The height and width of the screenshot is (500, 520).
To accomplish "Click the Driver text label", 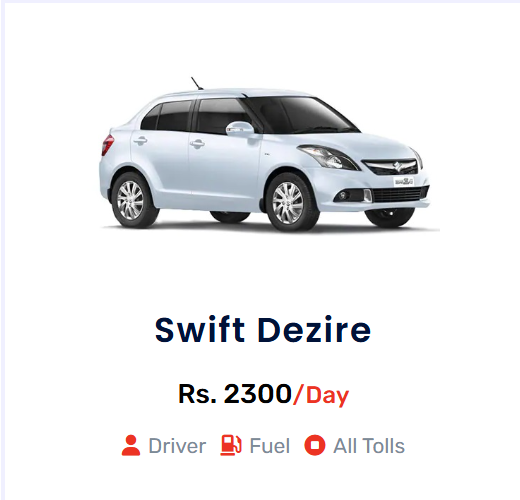I will (x=177, y=446).
